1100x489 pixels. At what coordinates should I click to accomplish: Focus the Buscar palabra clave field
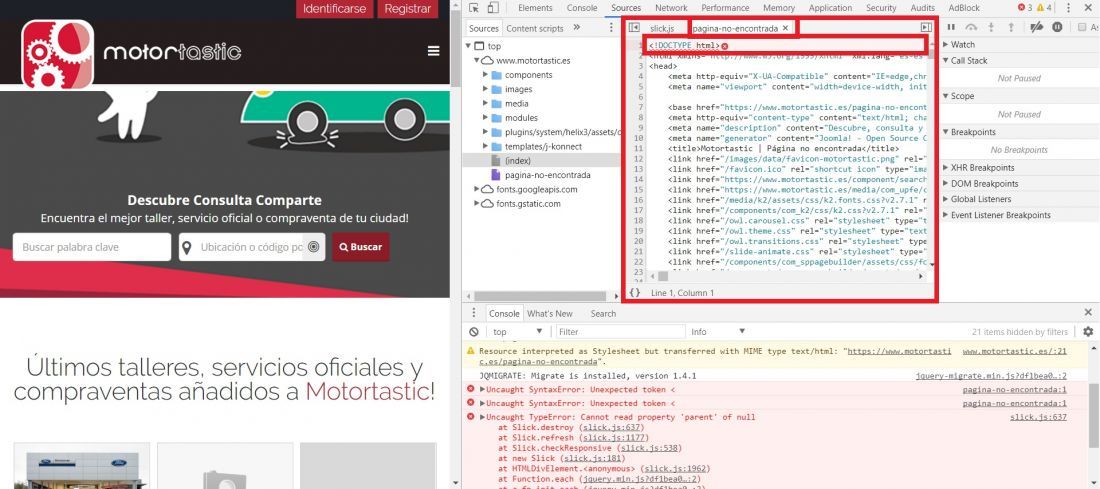[x=92, y=247]
